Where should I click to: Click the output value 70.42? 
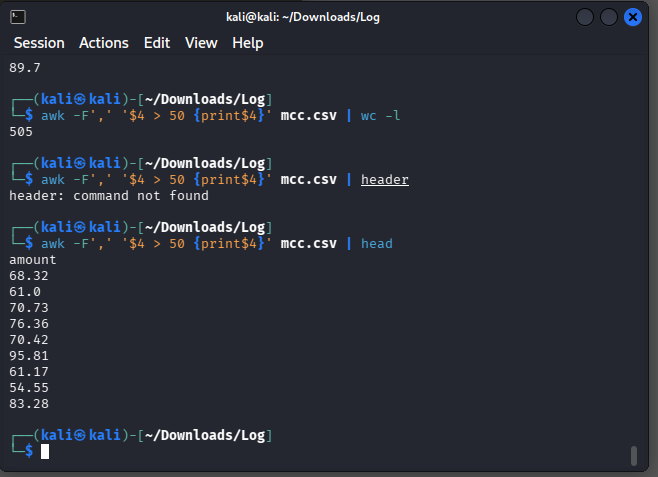[x=29, y=340]
